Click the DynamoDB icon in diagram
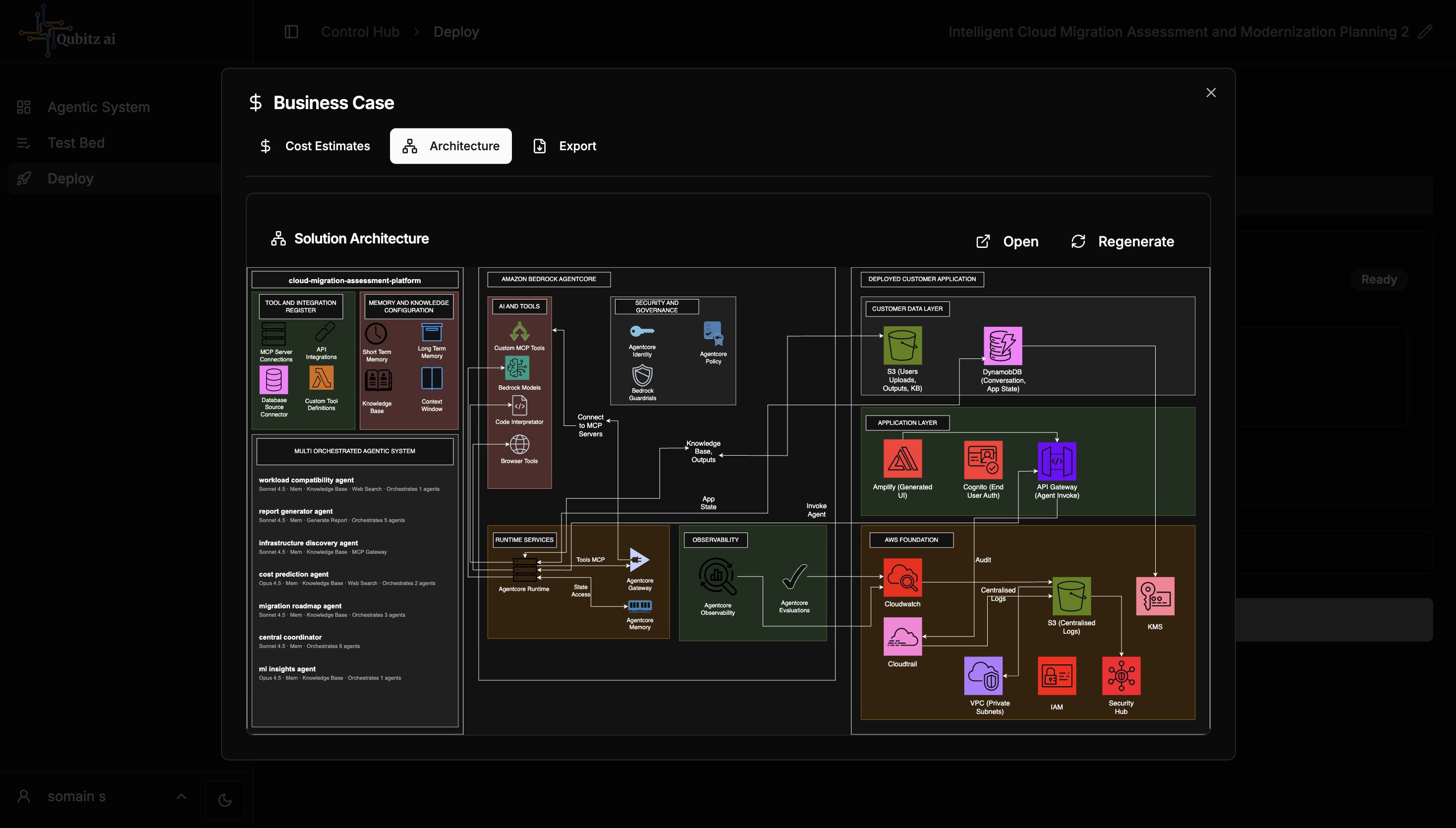The width and height of the screenshot is (1456, 828). tap(1003, 345)
